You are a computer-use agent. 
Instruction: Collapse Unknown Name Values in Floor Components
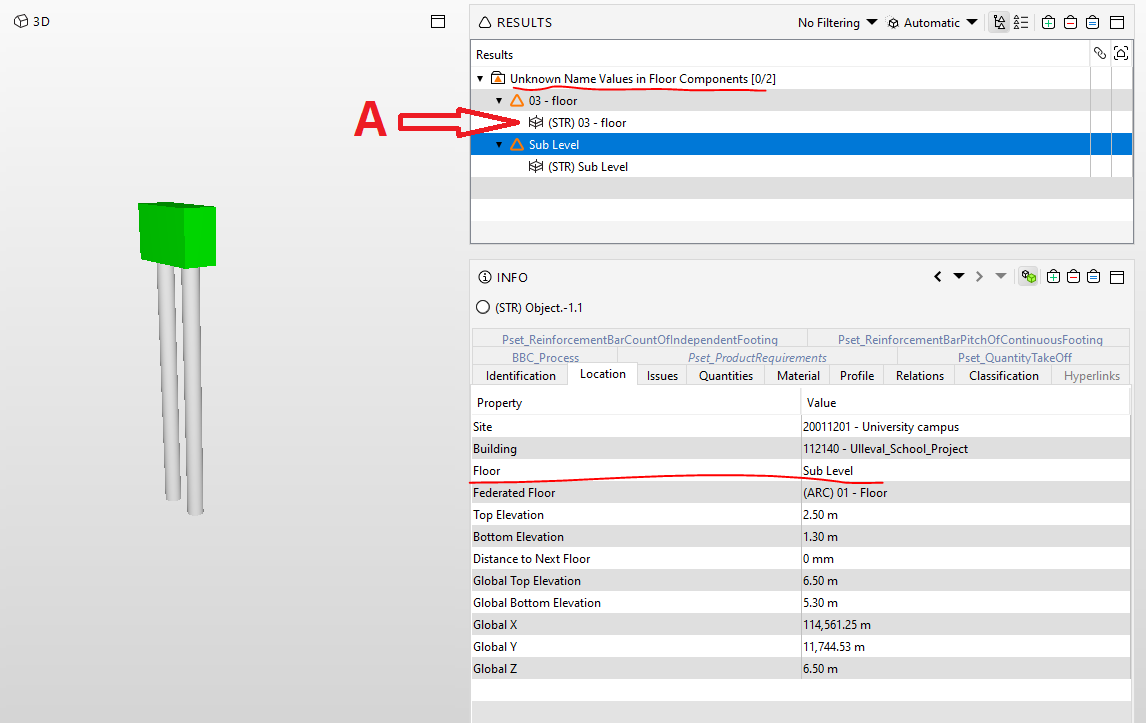tap(480, 79)
